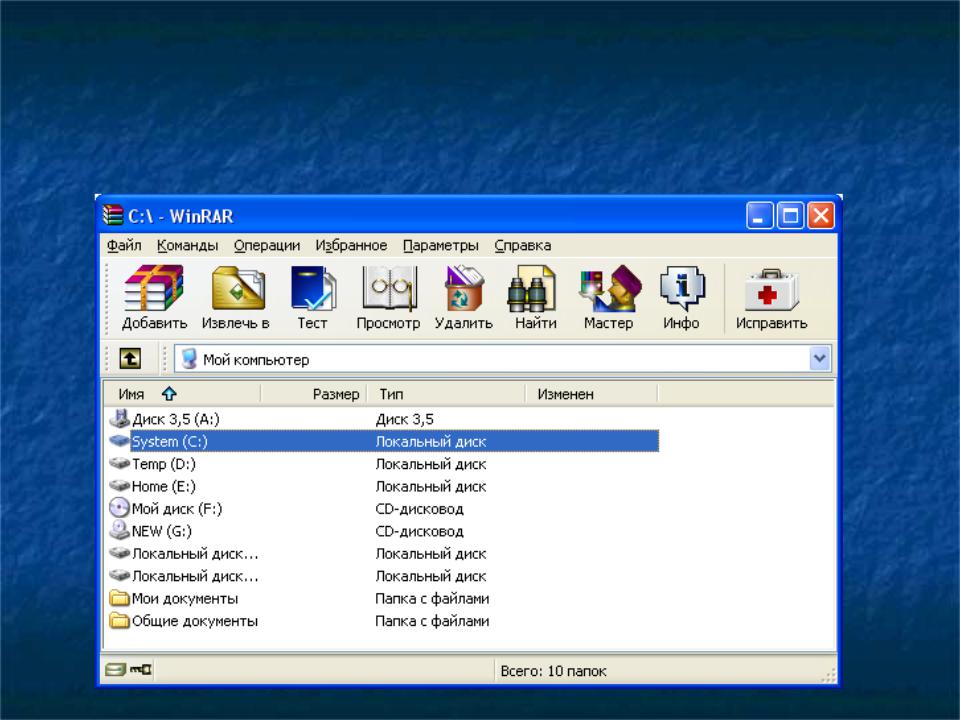The image size is (960, 720).
Task: Click 'Диск 3,5' type cell
Action: pos(405,419)
